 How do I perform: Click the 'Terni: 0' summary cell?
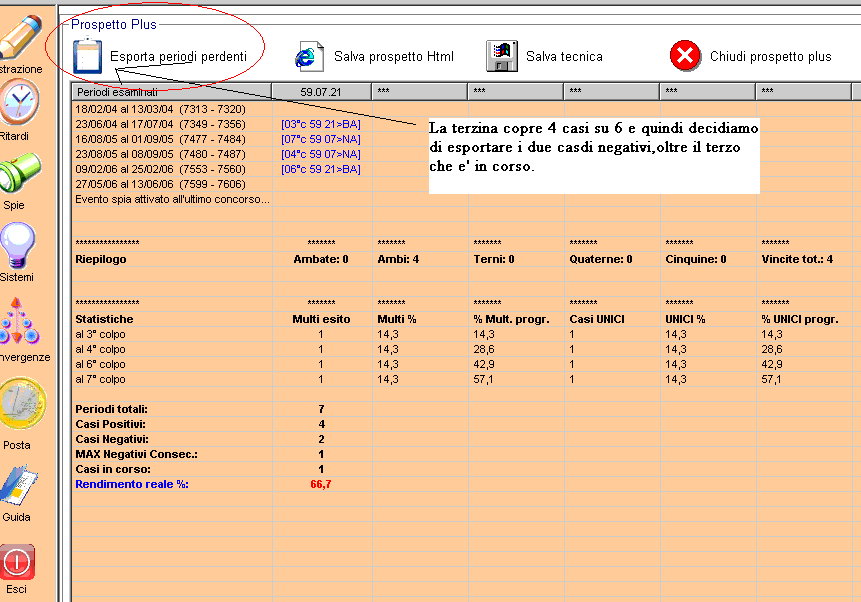click(494, 259)
